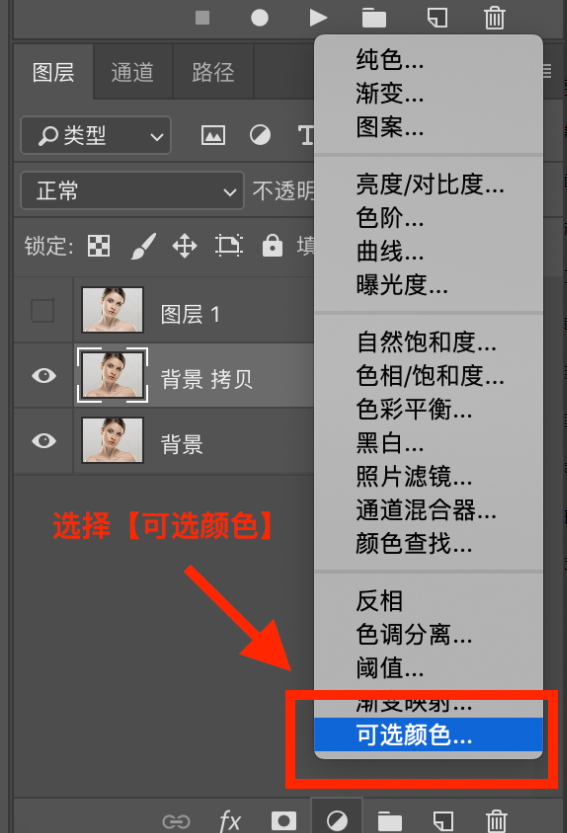Switch to the 通道 tab
Screen dimensions: 567x833
(132, 72)
